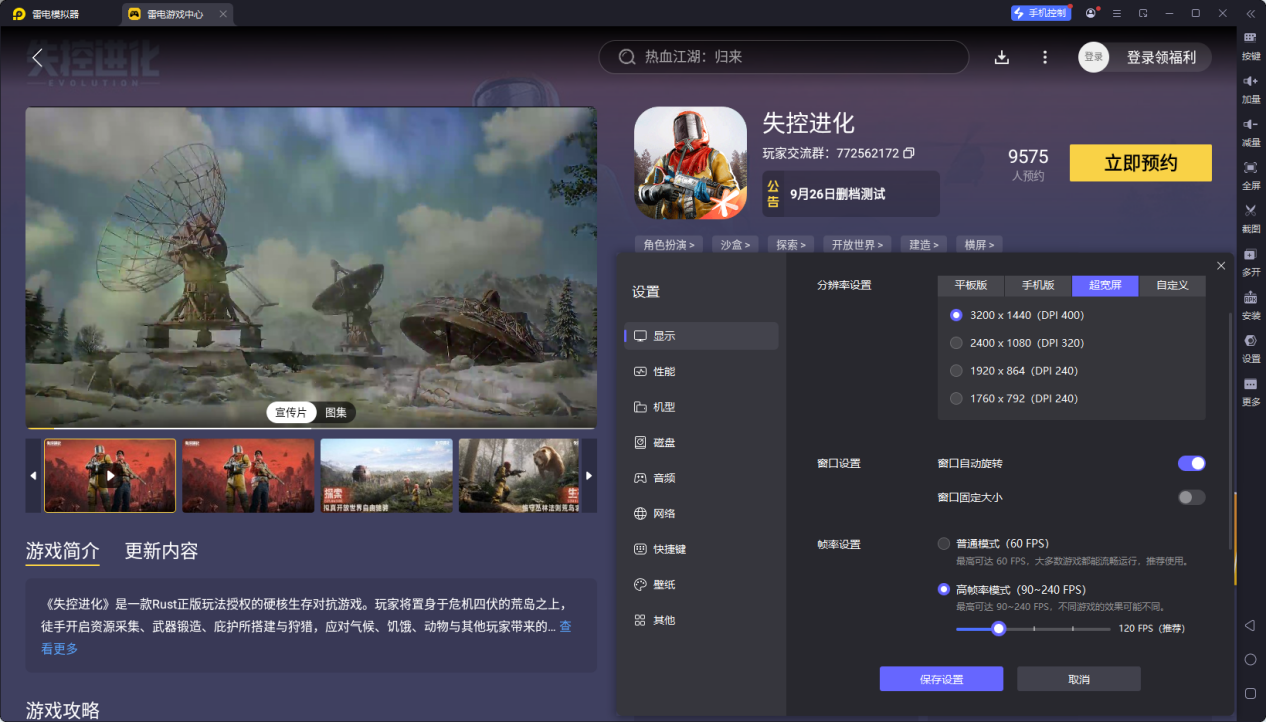Screen dimensions: 1266x722
Task: Switch to the 平板版 resolution tab
Action: [x=970, y=285]
